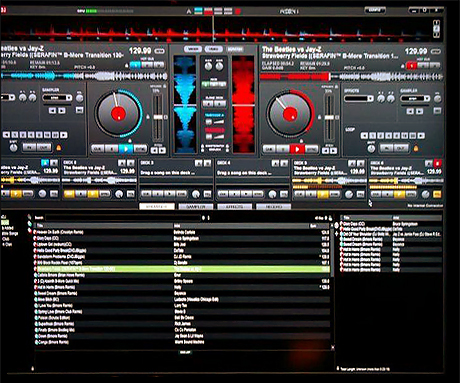The height and width of the screenshot is (383, 460).
Task: Click the Video button in the mixer
Action: pos(213,49)
